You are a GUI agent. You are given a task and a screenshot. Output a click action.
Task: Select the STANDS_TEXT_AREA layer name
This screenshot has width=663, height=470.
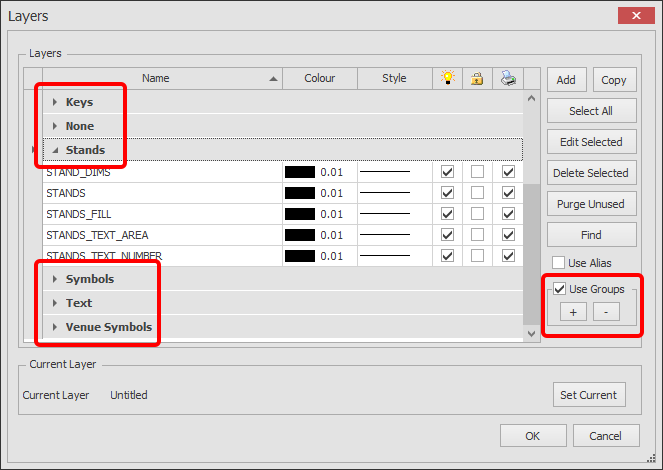point(97,235)
